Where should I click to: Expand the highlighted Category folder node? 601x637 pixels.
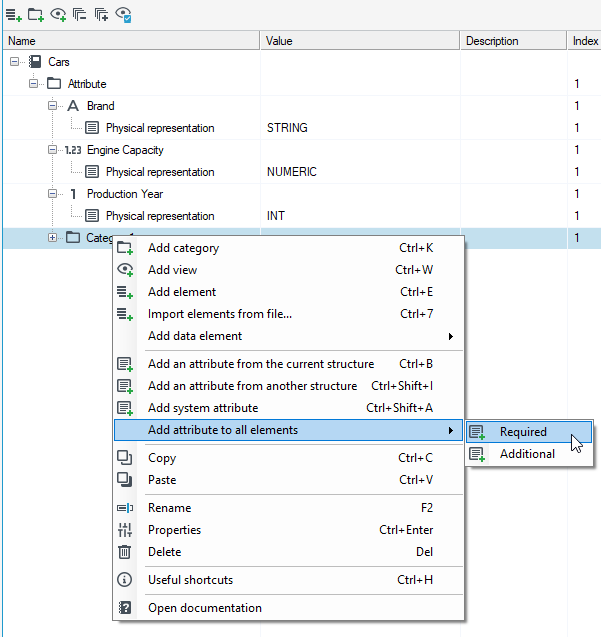pos(52,238)
